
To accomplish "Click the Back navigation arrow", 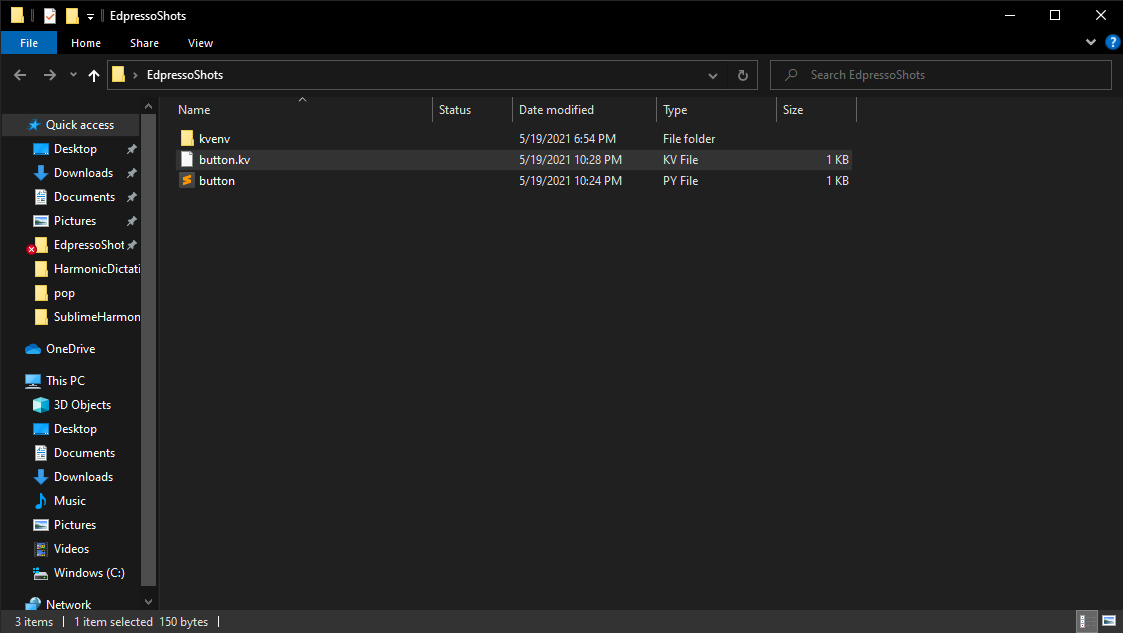I will 20,75.
